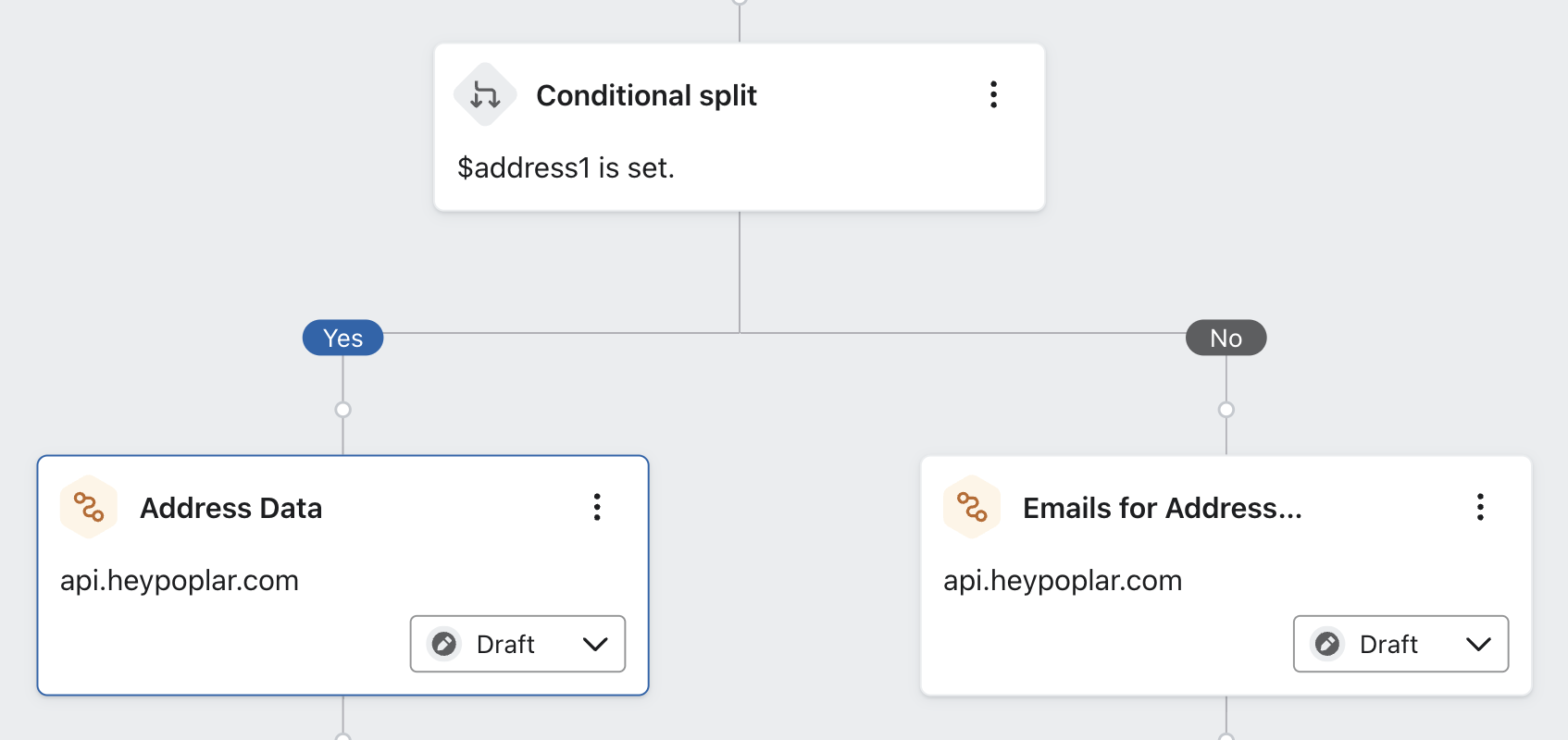Select the Address Data card title
Image resolution: width=1568 pixels, height=740 pixels.
[x=230, y=508]
